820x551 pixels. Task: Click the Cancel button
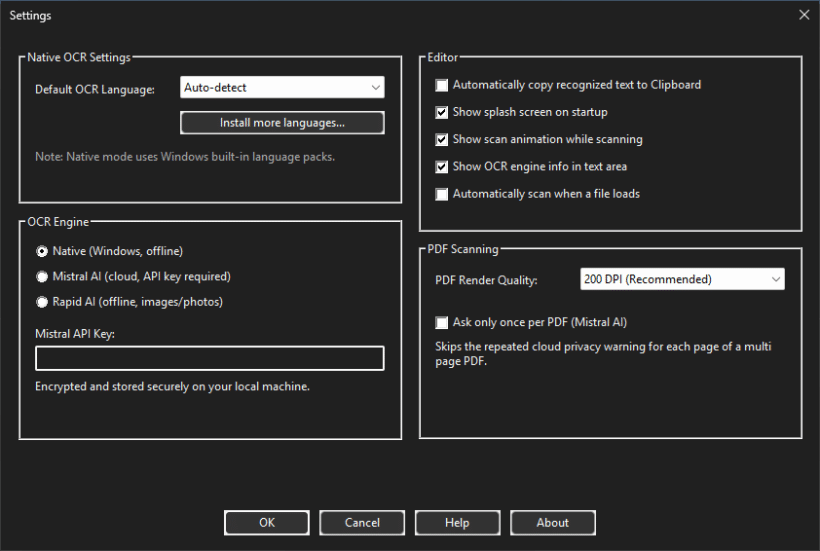[x=362, y=523]
